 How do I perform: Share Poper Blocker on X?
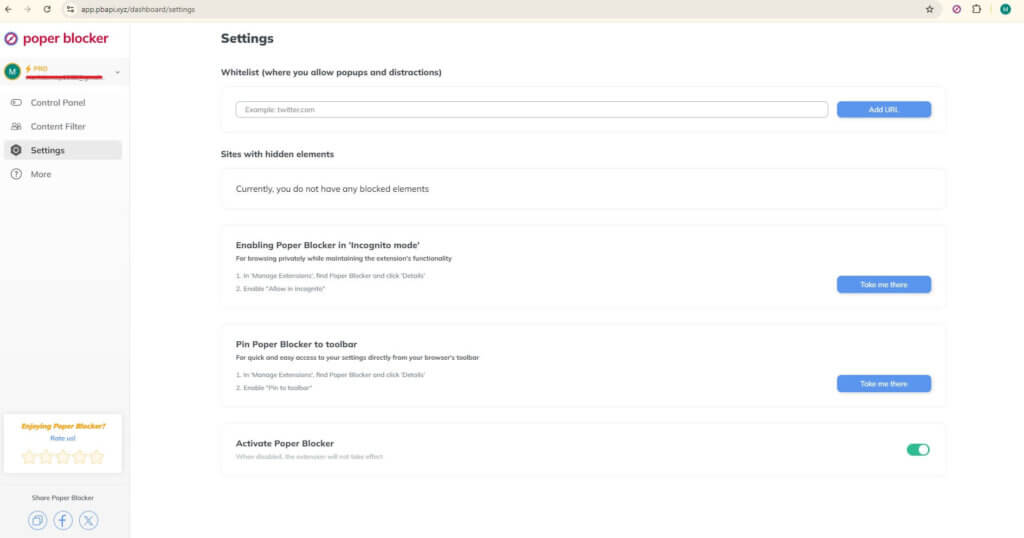[x=89, y=520]
